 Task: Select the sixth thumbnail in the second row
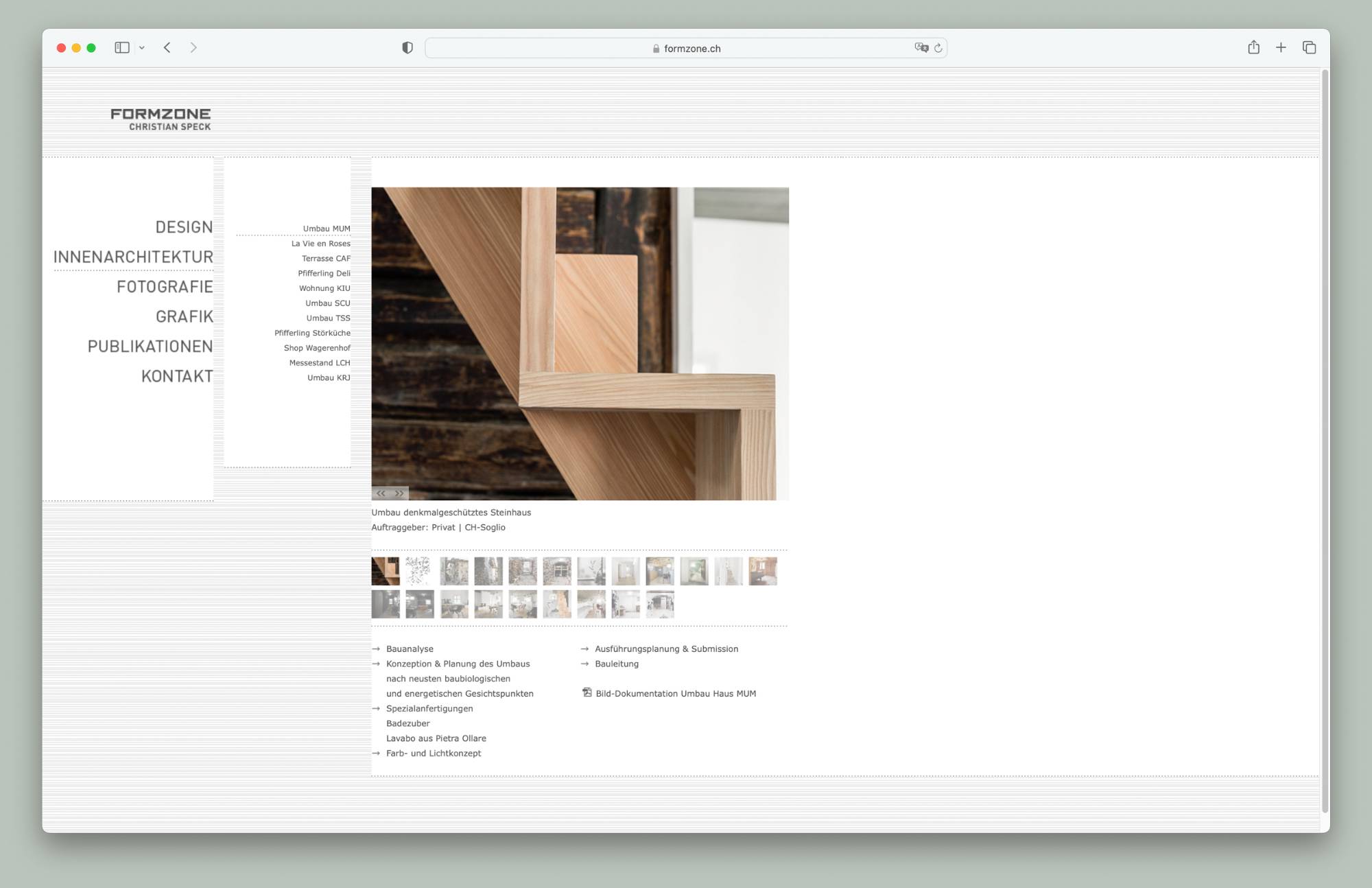coord(557,605)
